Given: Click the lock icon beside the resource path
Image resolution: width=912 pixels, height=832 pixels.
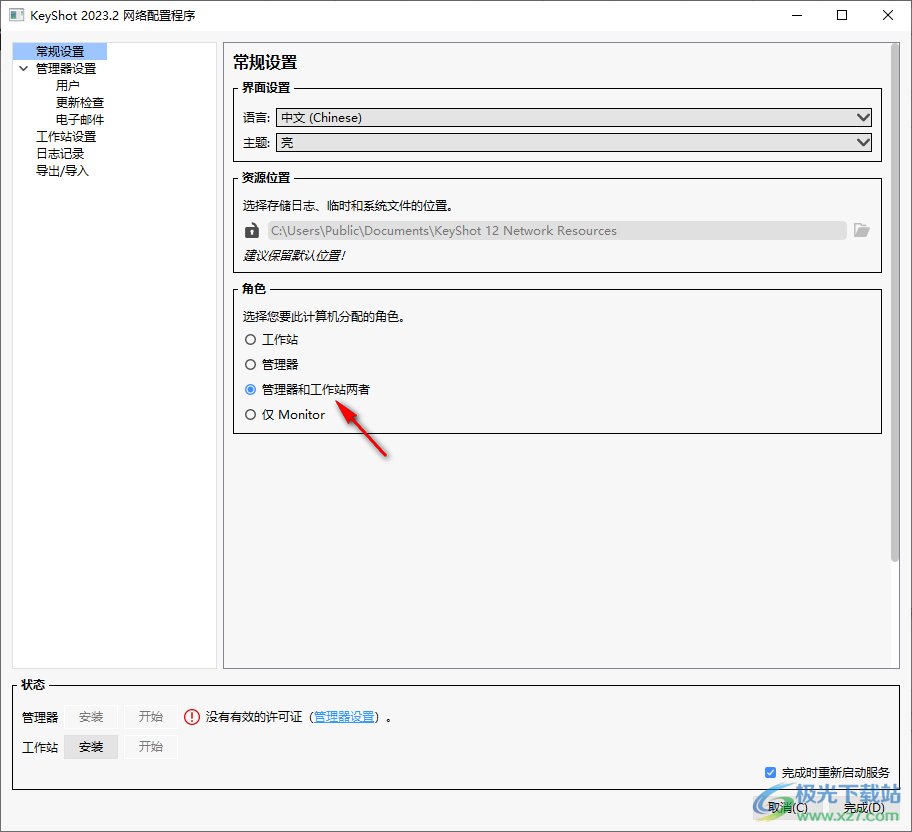Looking at the screenshot, I should [250, 230].
